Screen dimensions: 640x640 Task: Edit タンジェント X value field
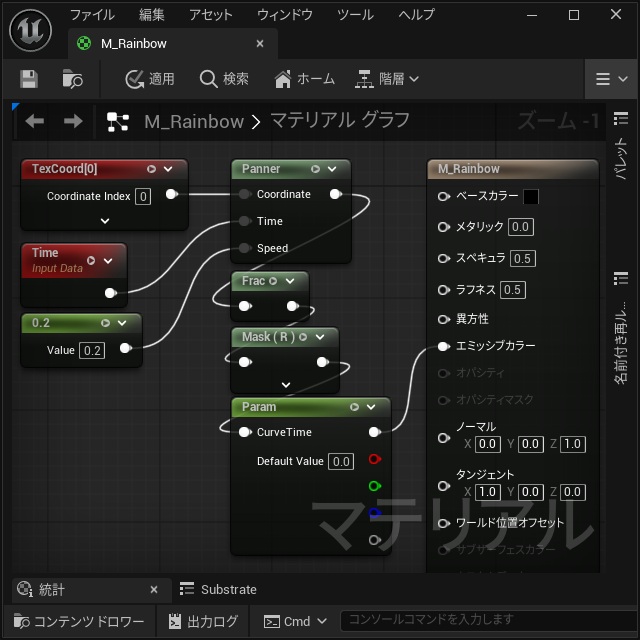pos(488,492)
